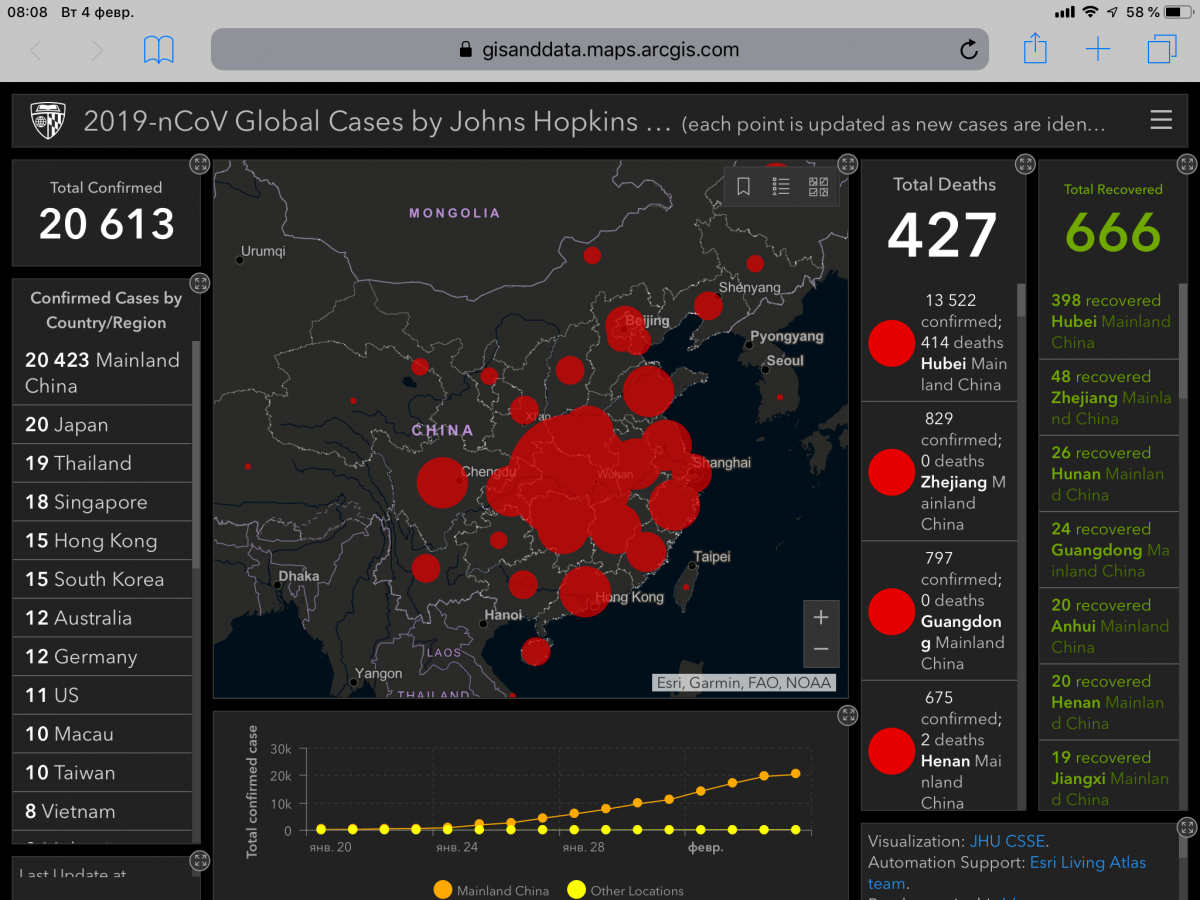Open Safari bookmarks book icon

pyautogui.click(x=159, y=49)
